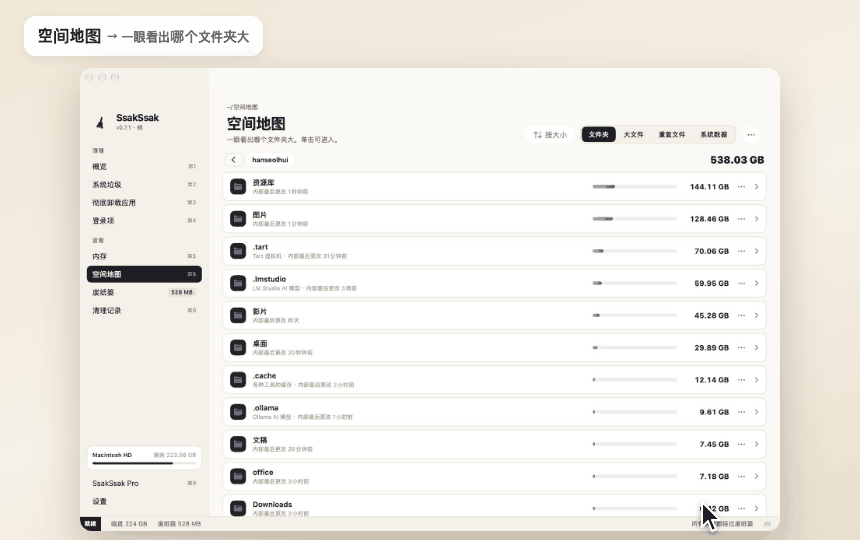
Task: Open the 登录项 sidebar item
Action: [144, 221]
